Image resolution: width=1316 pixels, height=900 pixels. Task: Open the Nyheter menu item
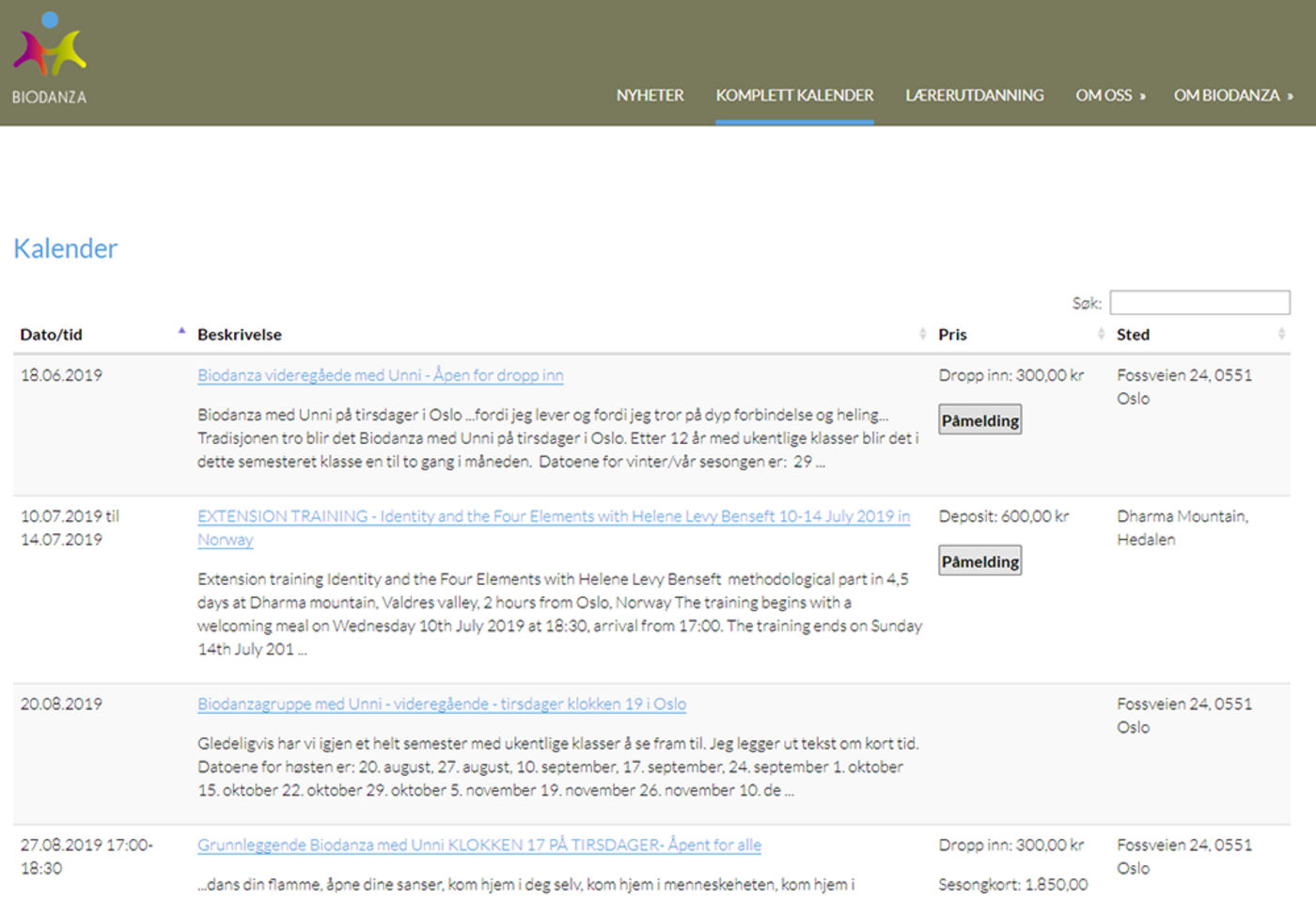click(650, 95)
